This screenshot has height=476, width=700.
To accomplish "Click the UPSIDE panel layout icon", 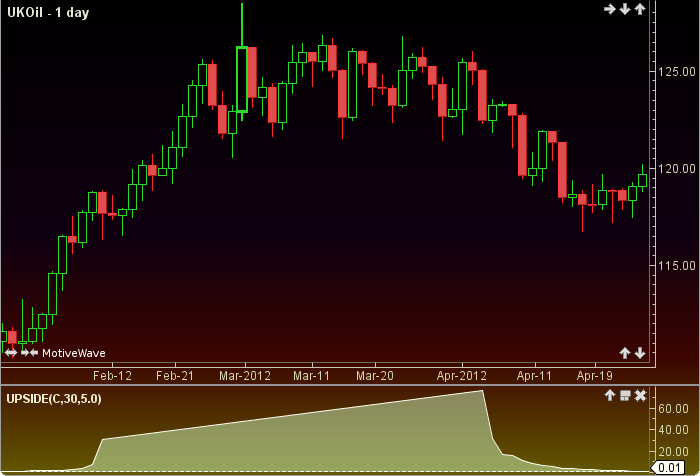I will click(x=625, y=396).
